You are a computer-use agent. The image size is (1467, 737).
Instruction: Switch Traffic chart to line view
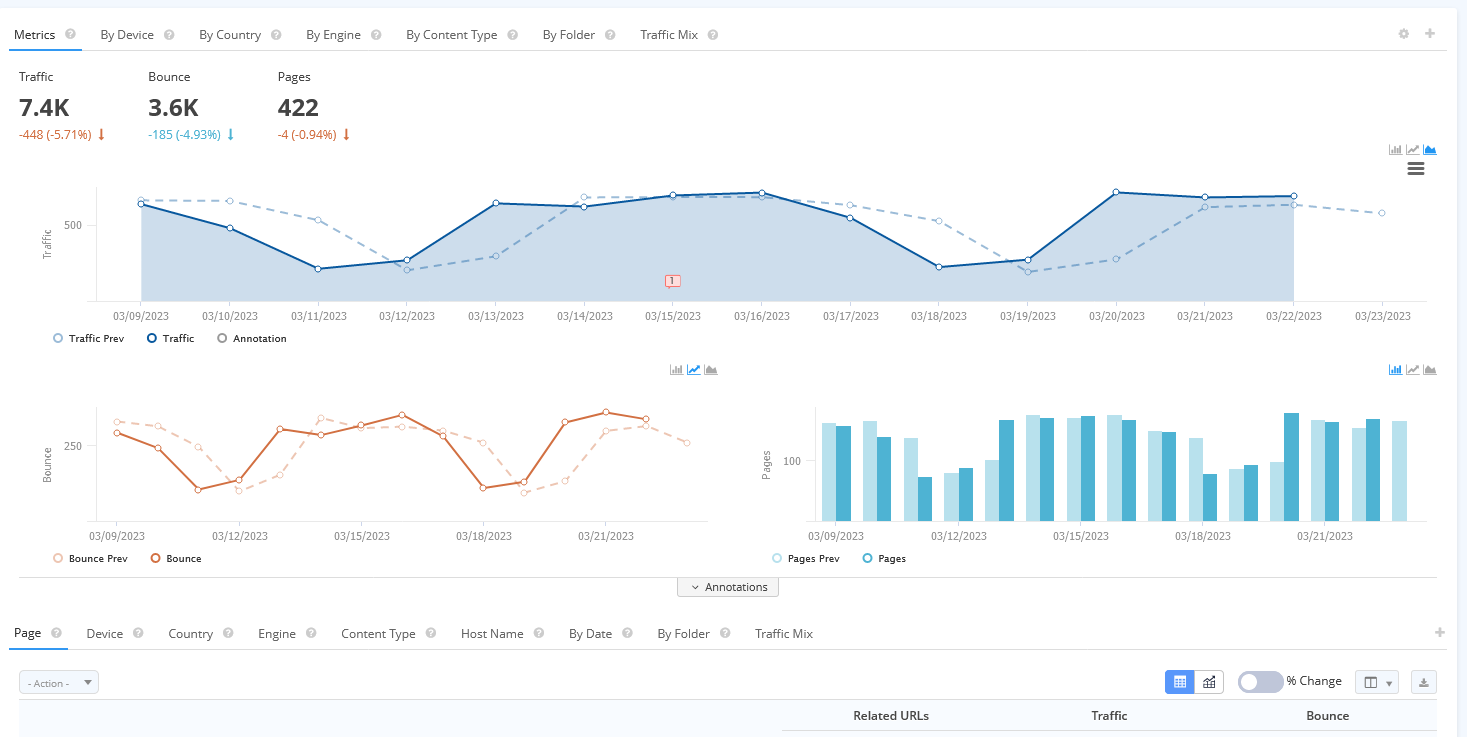(1413, 150)
